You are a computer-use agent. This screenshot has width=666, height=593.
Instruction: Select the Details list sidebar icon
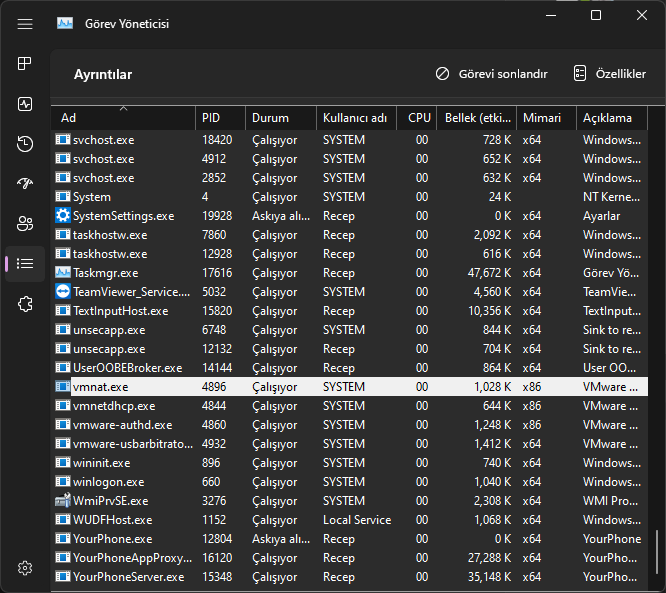point(25,264)
